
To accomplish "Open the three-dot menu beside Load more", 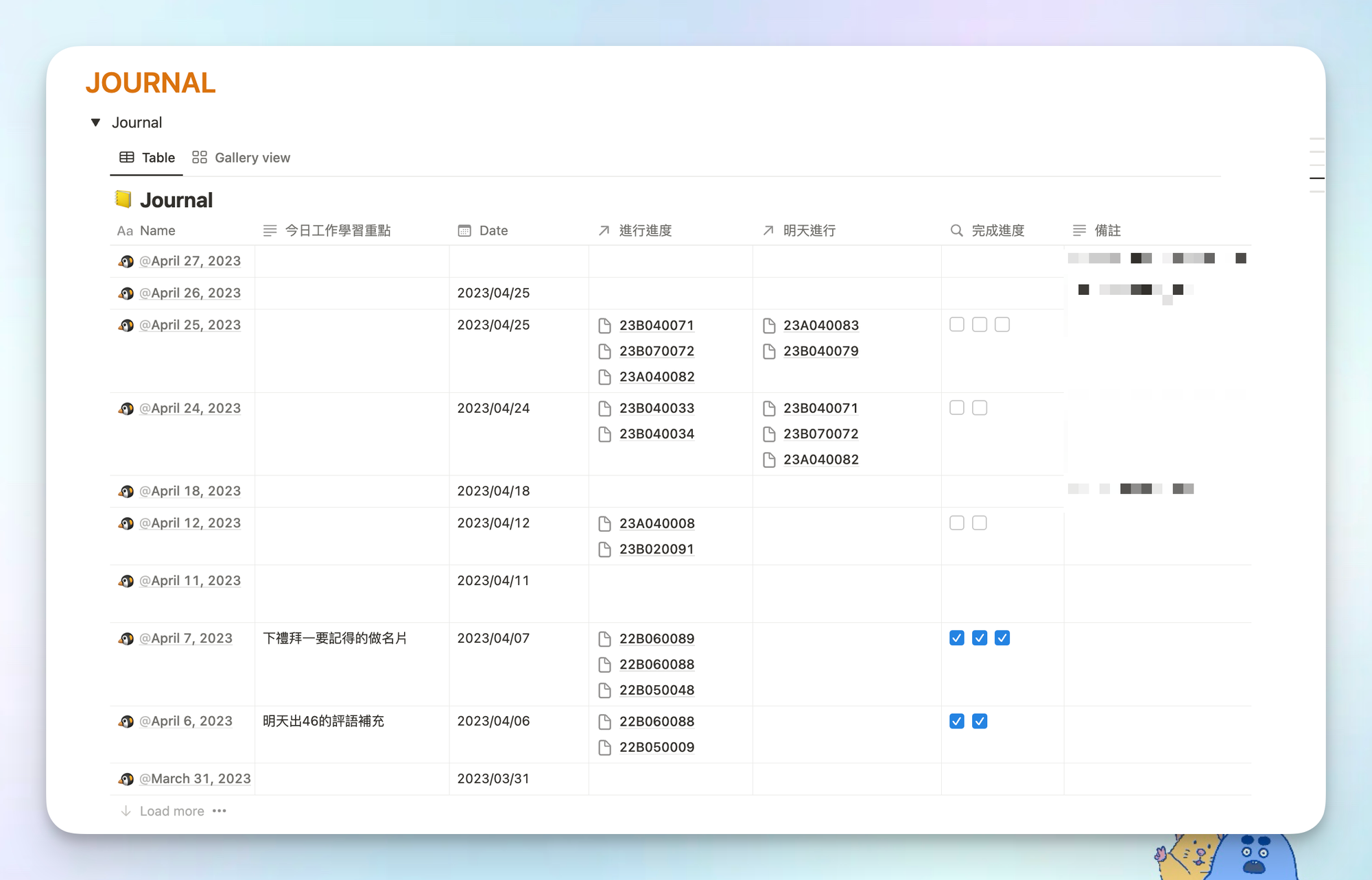I will coord(220,811).
